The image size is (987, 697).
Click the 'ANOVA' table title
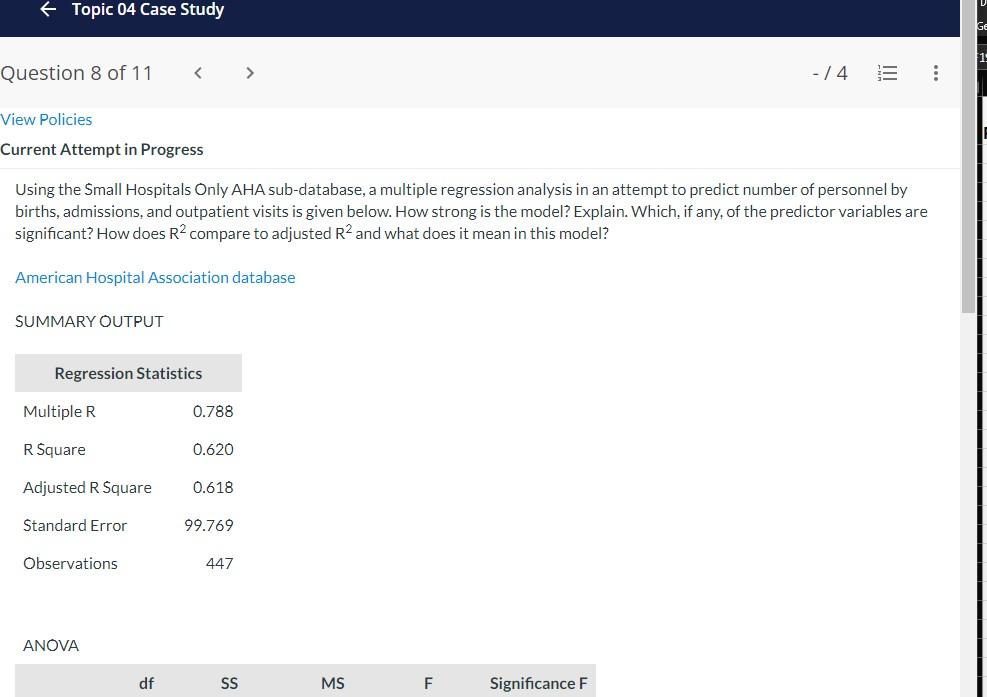[51, 646]
